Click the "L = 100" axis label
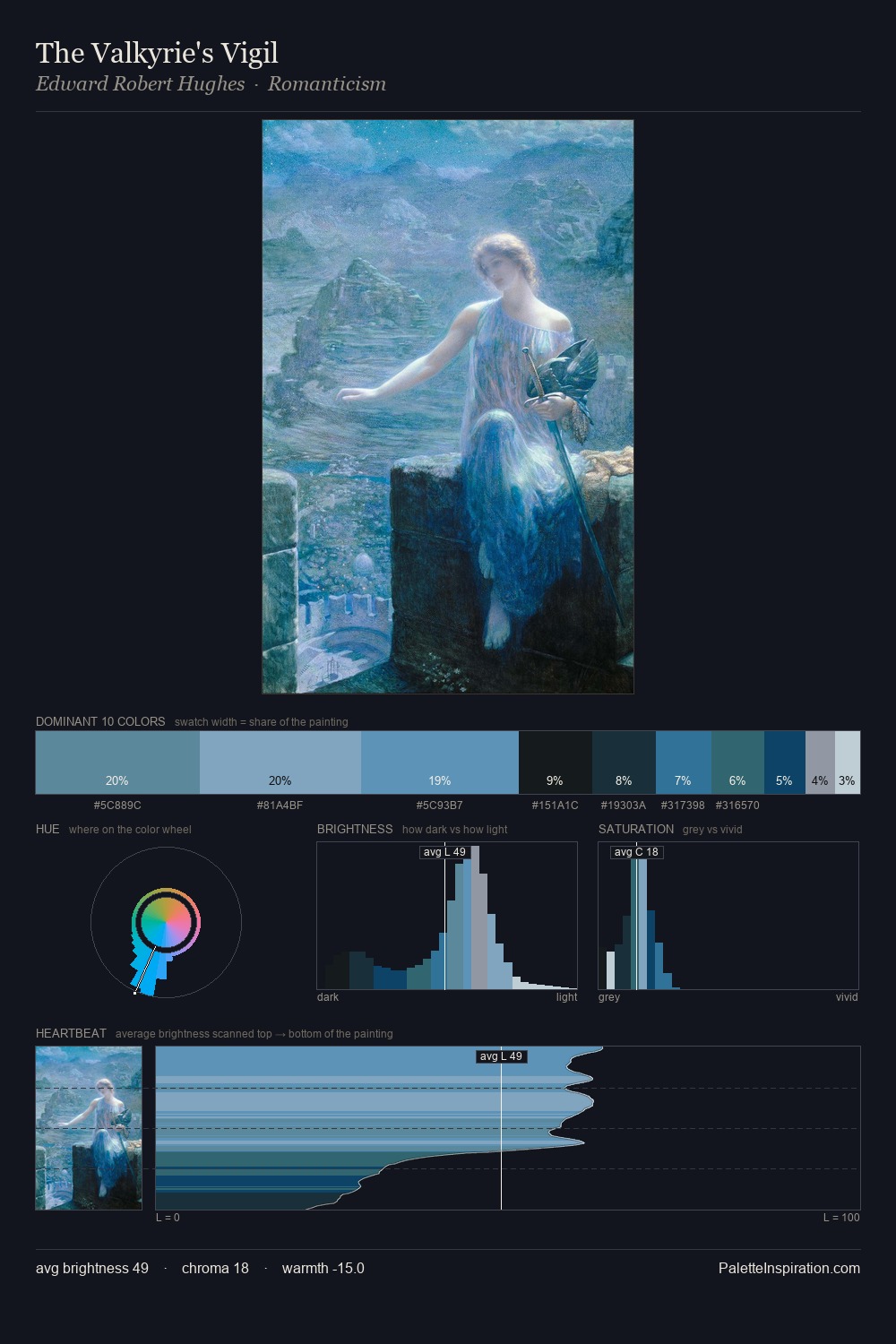The width and height of the screenshot is (896, 1344). click(x=841, y=1218)
